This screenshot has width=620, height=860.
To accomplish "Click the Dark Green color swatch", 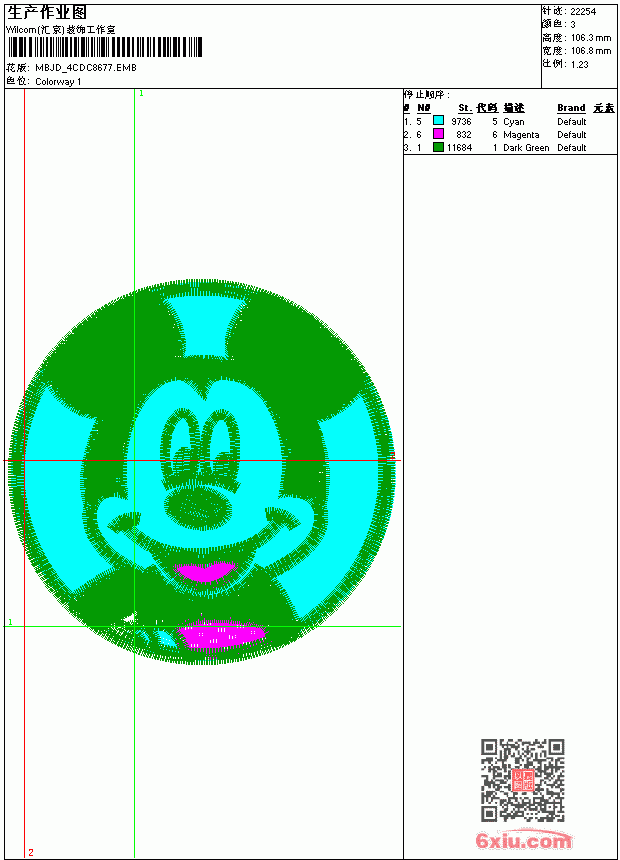I will [x=438, y=146].
